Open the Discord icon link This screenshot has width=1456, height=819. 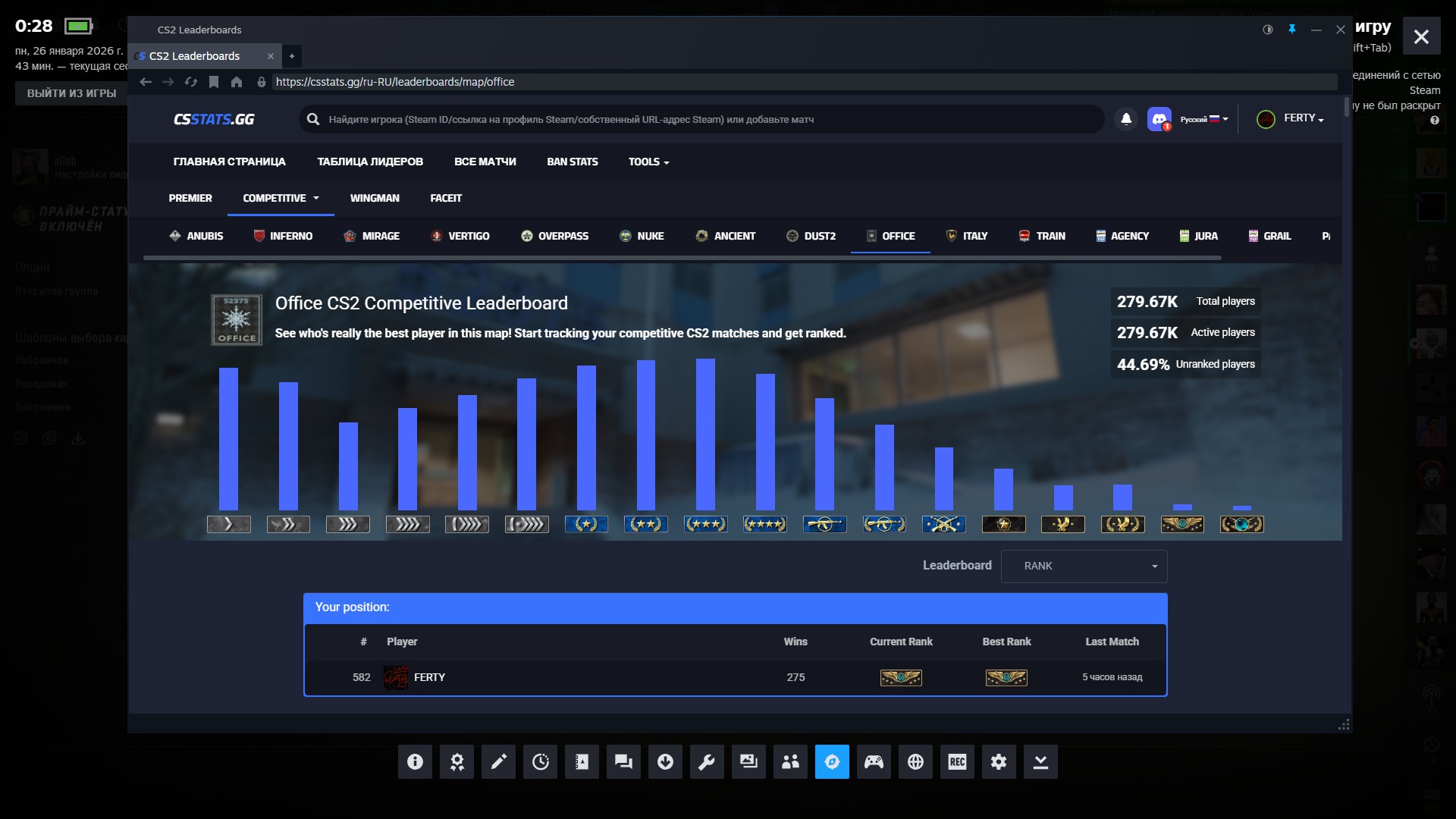click(1159, 119)
